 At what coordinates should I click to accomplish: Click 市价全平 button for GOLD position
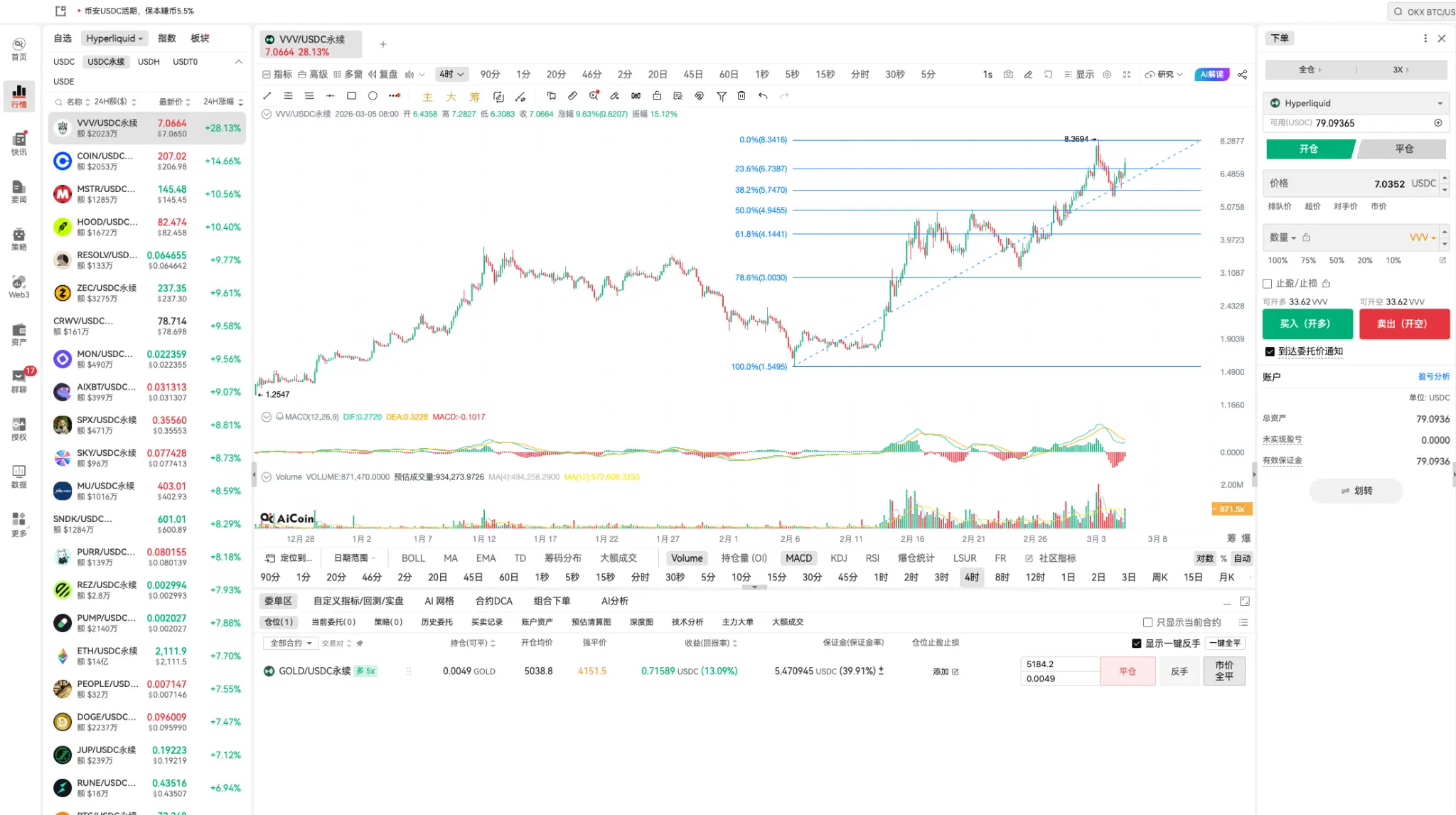click(x=1224, y=671)
